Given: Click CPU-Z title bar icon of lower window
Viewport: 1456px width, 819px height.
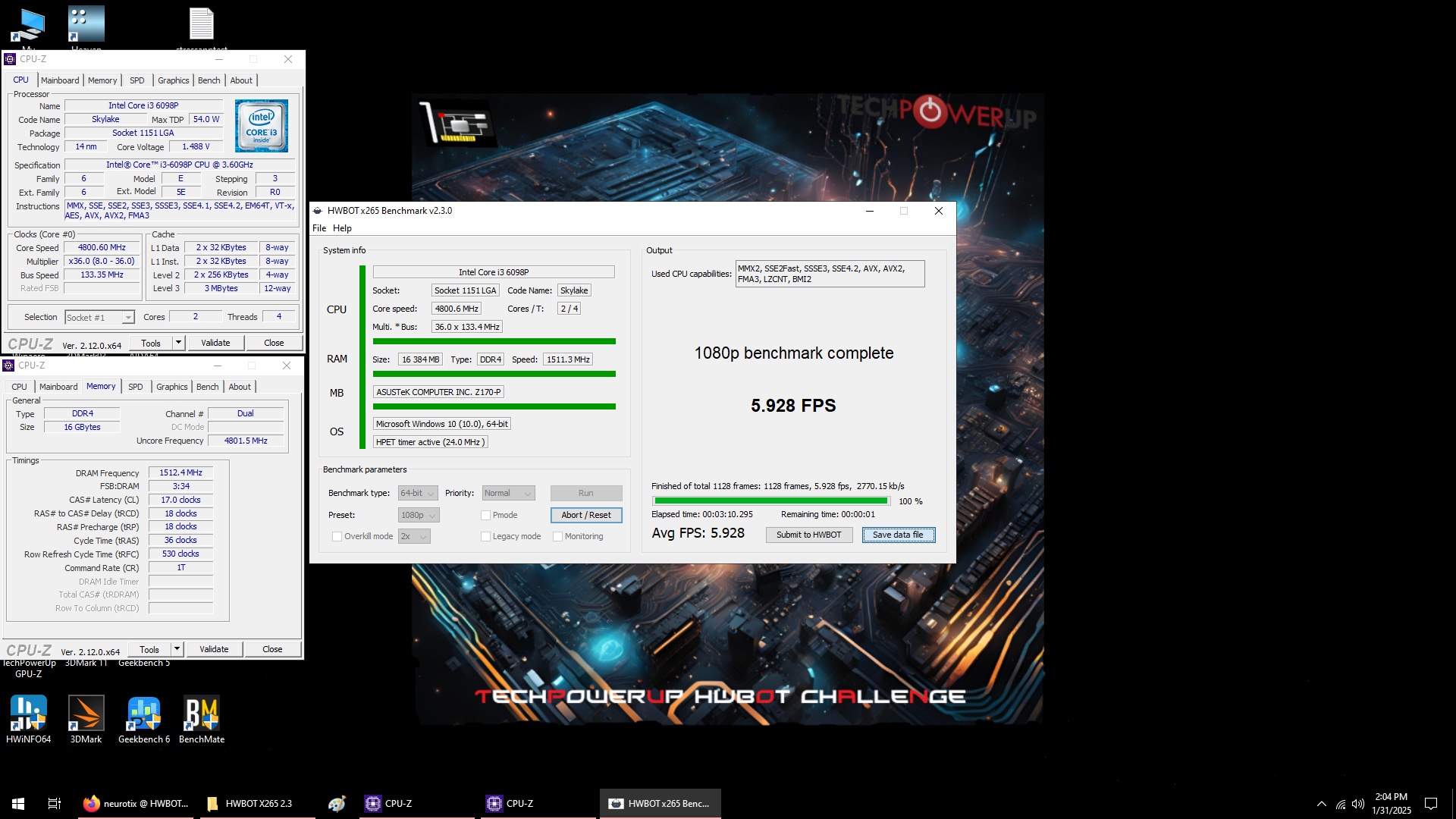Looking at the screenshot, I should [x=8, y=366].
